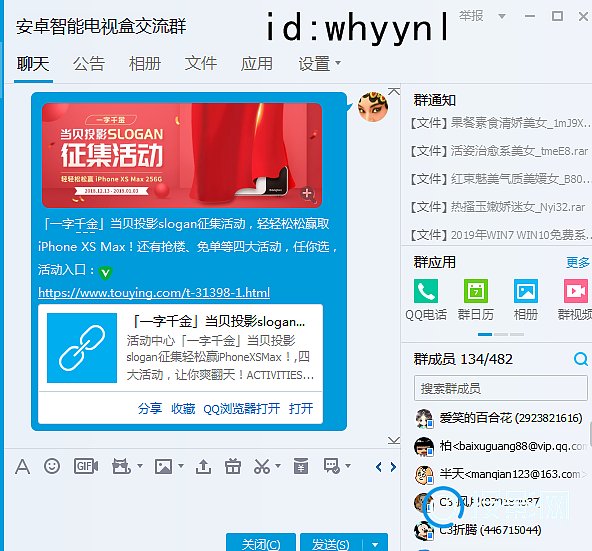Click the chat scroll-down arrow
592x551 pixels.
click(394, 440)
